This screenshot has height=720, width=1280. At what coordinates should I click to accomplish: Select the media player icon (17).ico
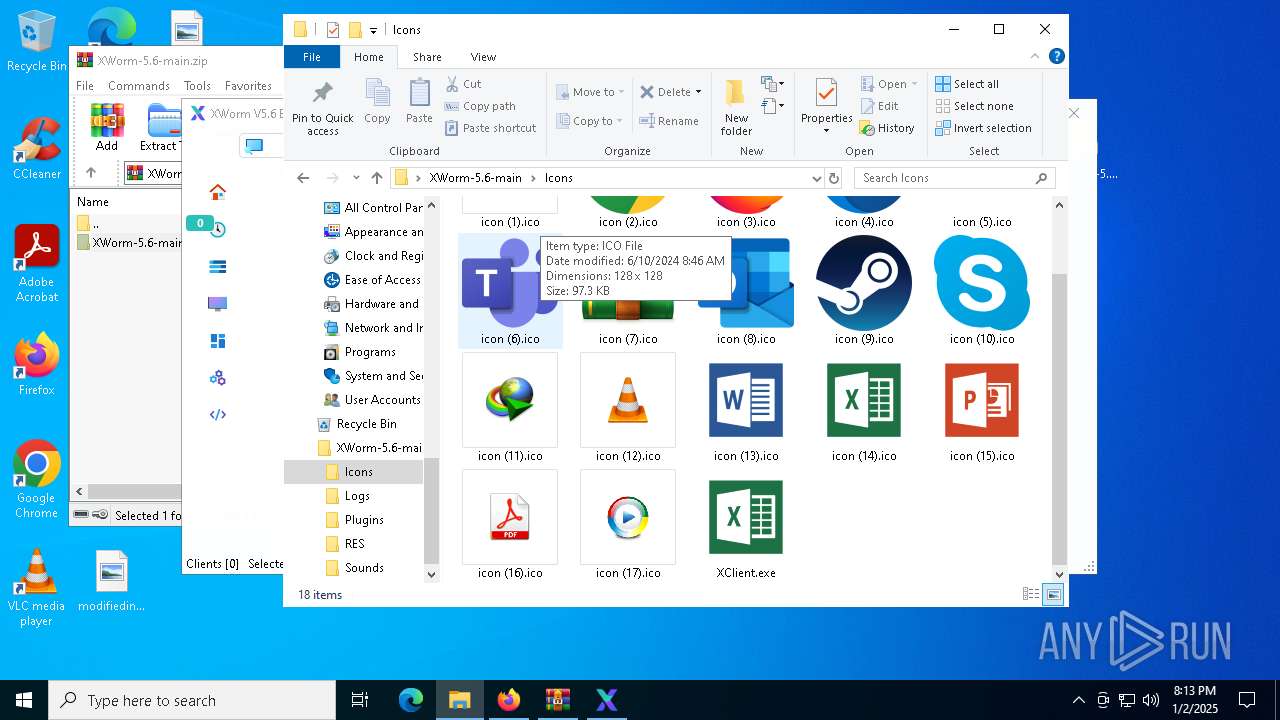628,525
